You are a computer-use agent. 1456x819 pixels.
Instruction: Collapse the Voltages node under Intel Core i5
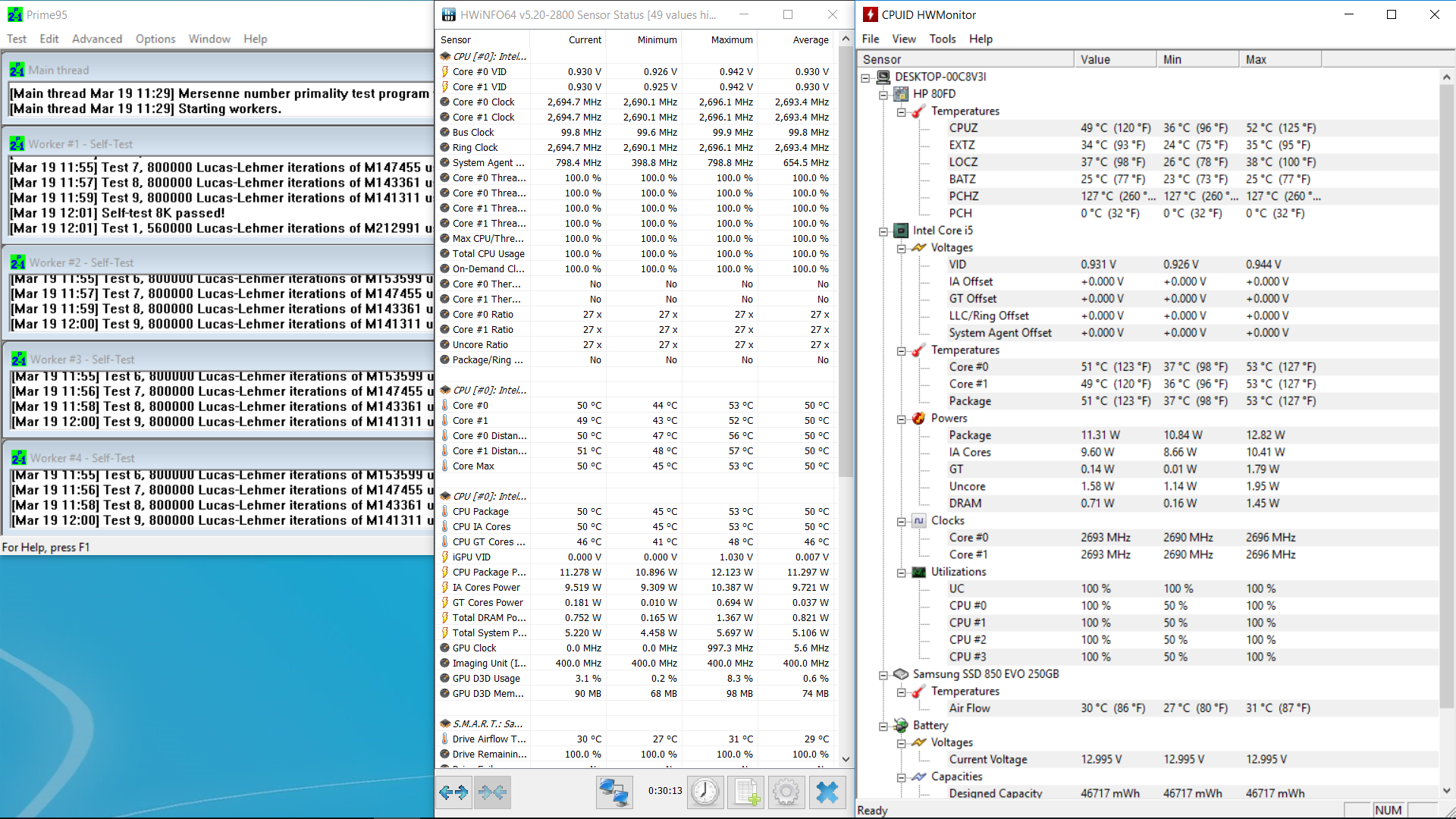902,249
